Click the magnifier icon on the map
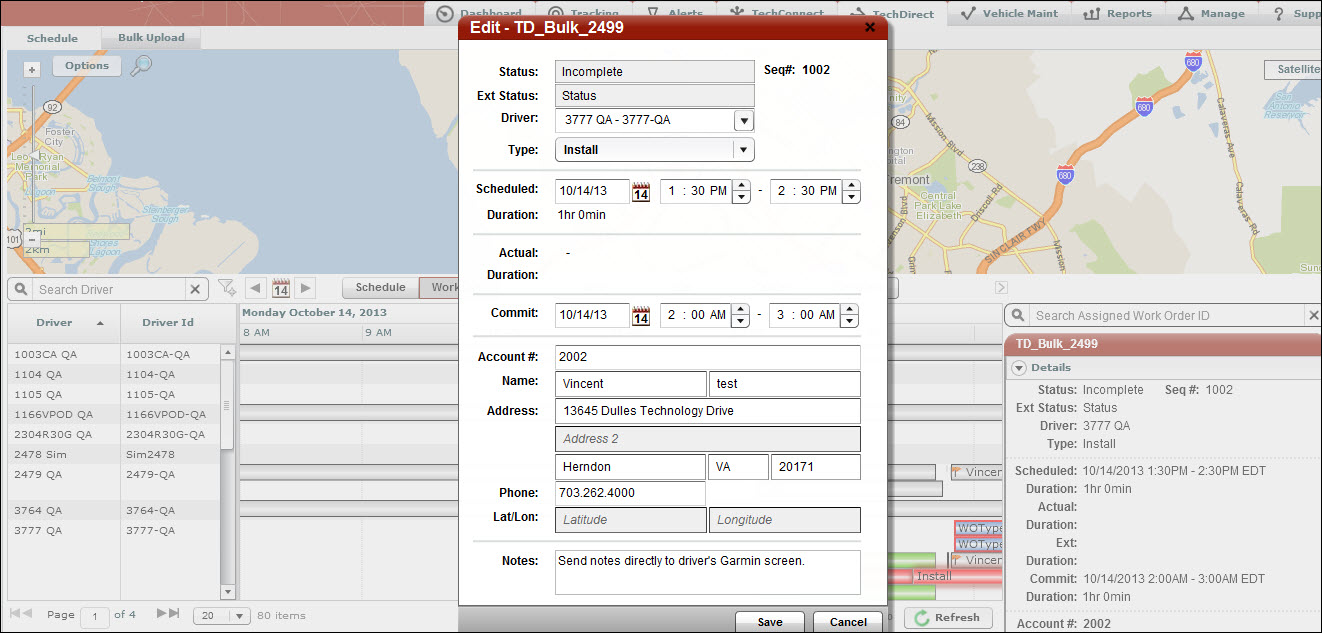Screen dimensions: 1322x633 pyautogui.click(x=142, y=65)
